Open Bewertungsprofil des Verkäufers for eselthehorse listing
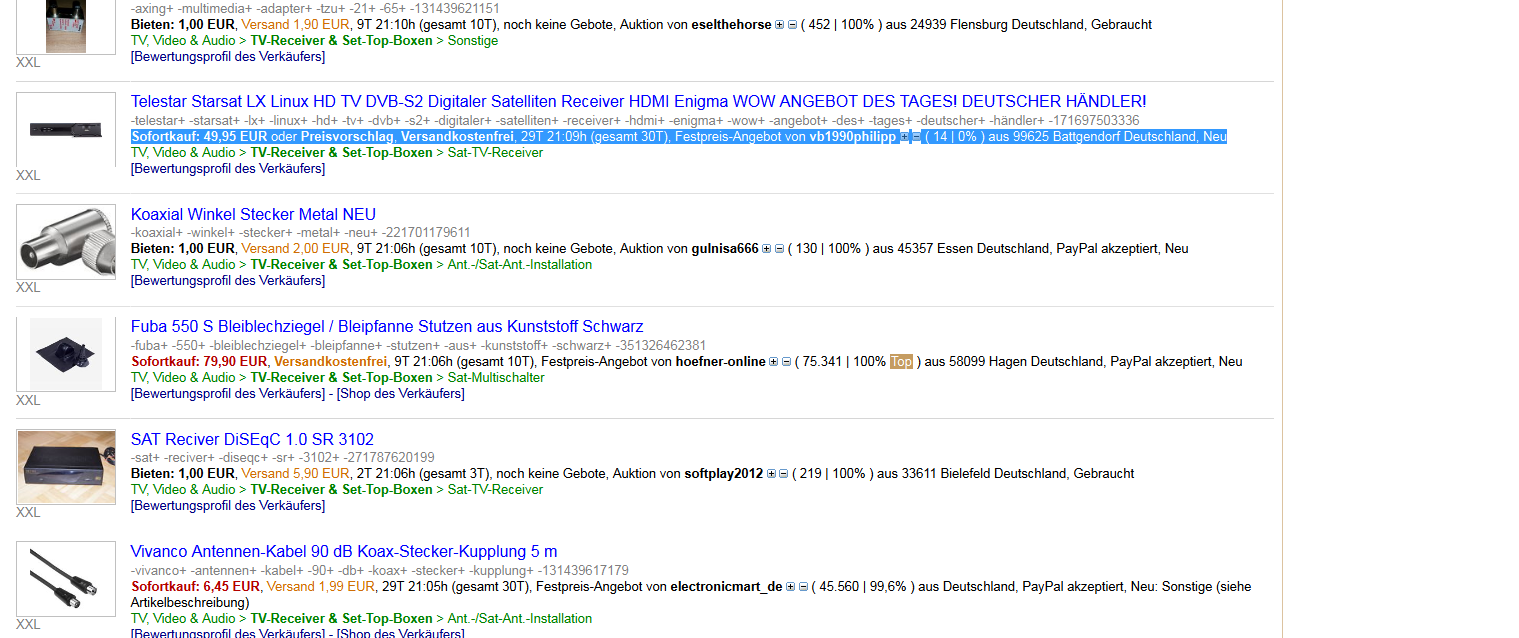Viewport: 1519px width, 638px height. coord(228,57)
